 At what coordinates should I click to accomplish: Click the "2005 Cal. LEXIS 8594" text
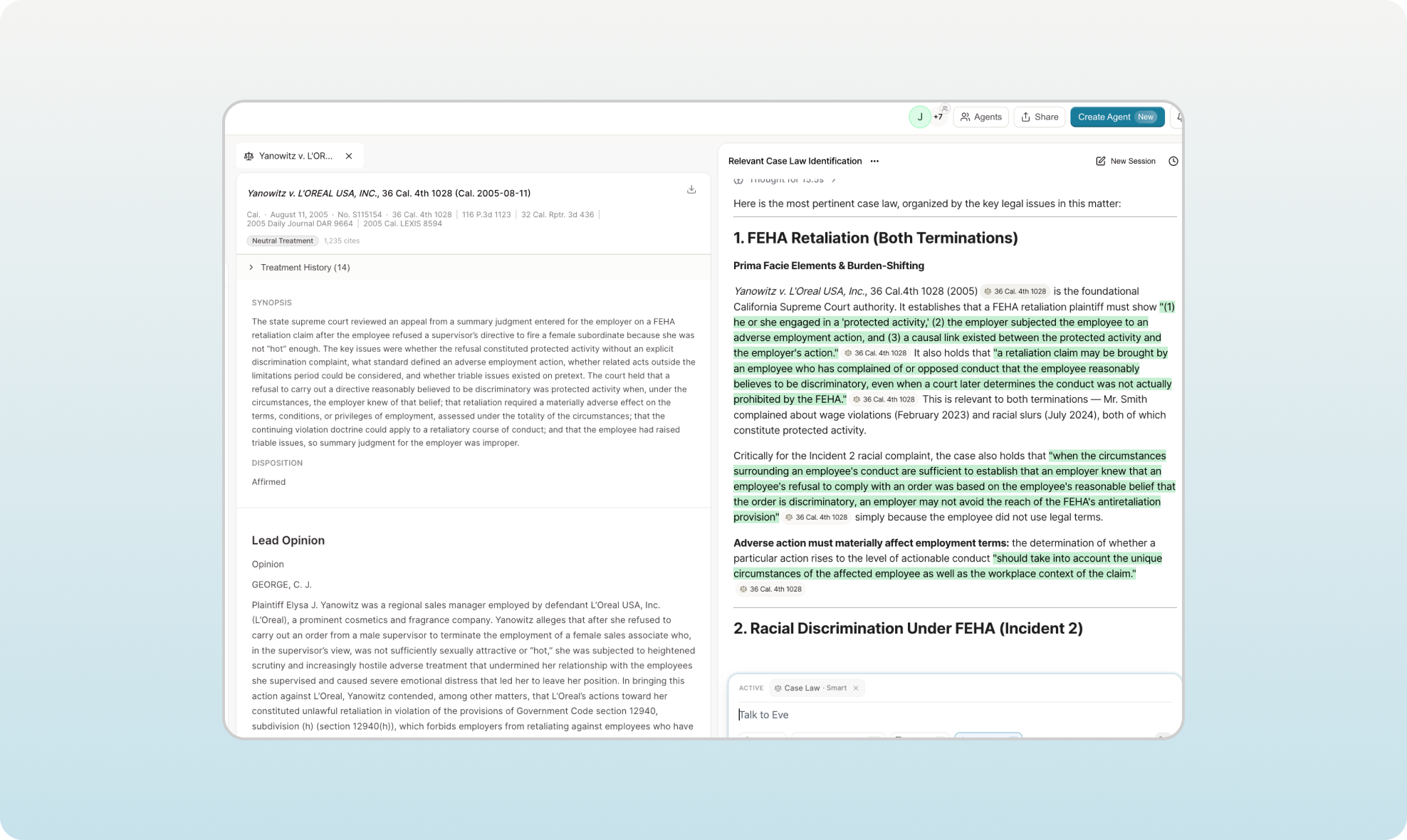click(402, 224)
